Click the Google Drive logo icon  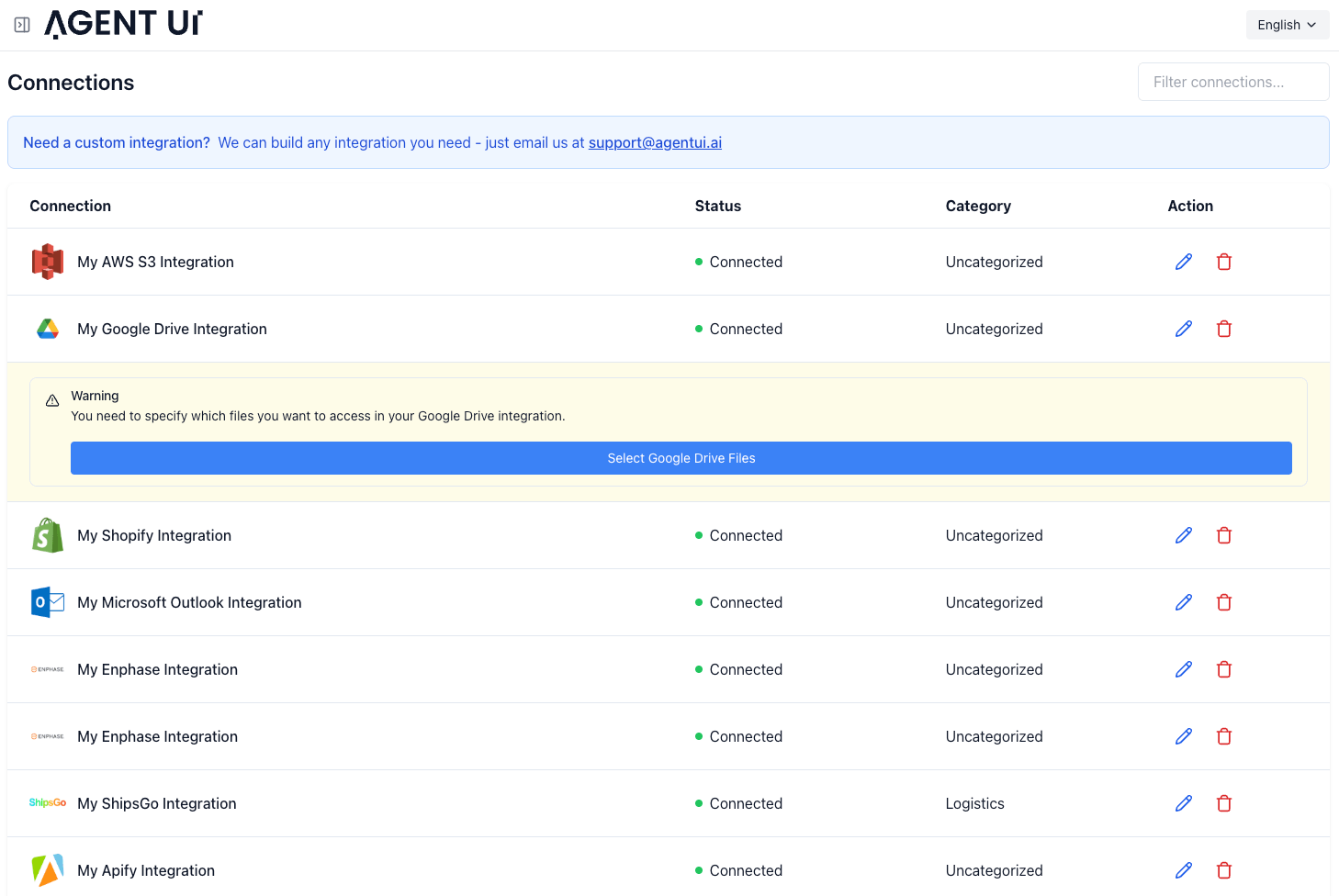47,329
